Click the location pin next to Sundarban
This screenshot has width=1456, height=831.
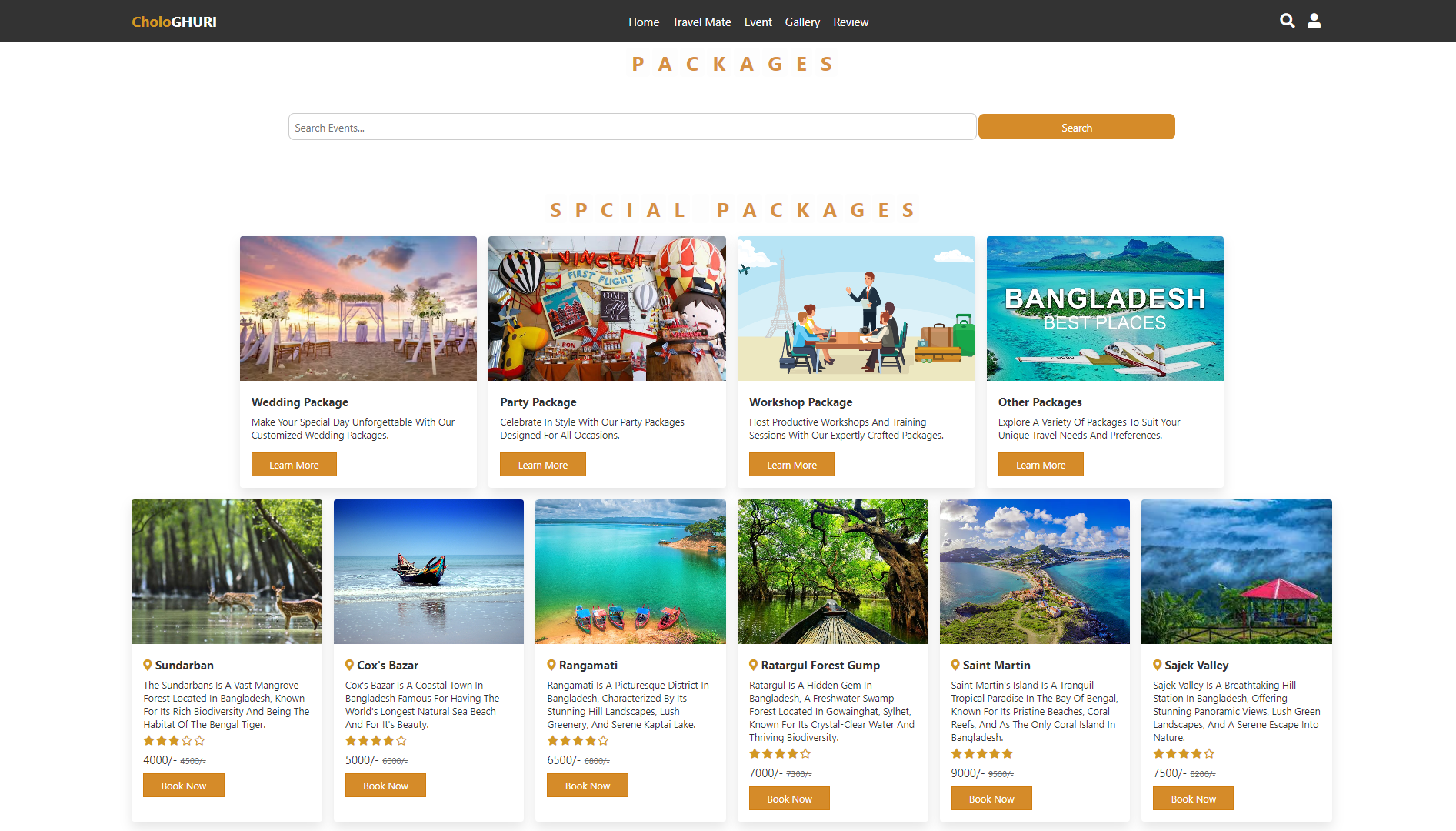point(147,665)
